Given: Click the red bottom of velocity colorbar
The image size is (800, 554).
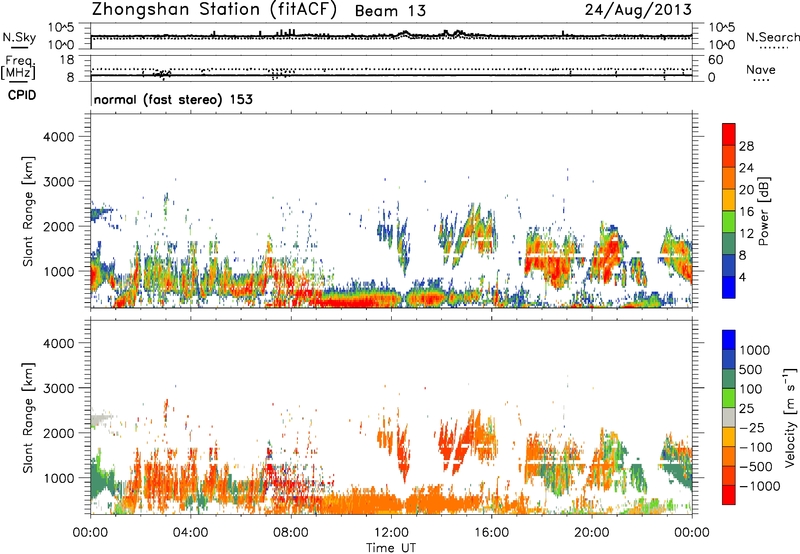Looking at the screenshot, I should point(729,495).
